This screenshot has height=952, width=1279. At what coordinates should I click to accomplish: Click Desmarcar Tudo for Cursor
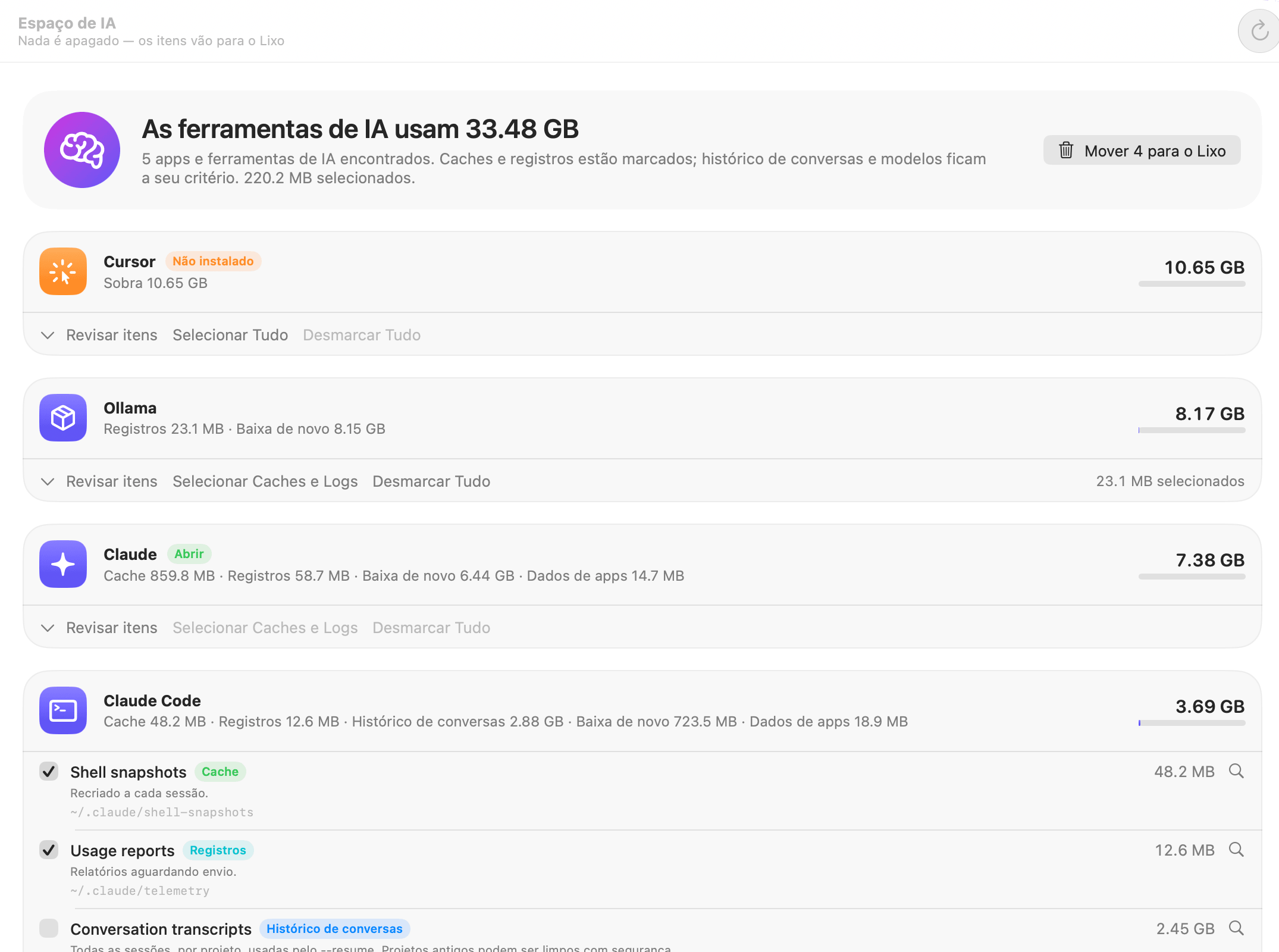(x=362, y=335)
